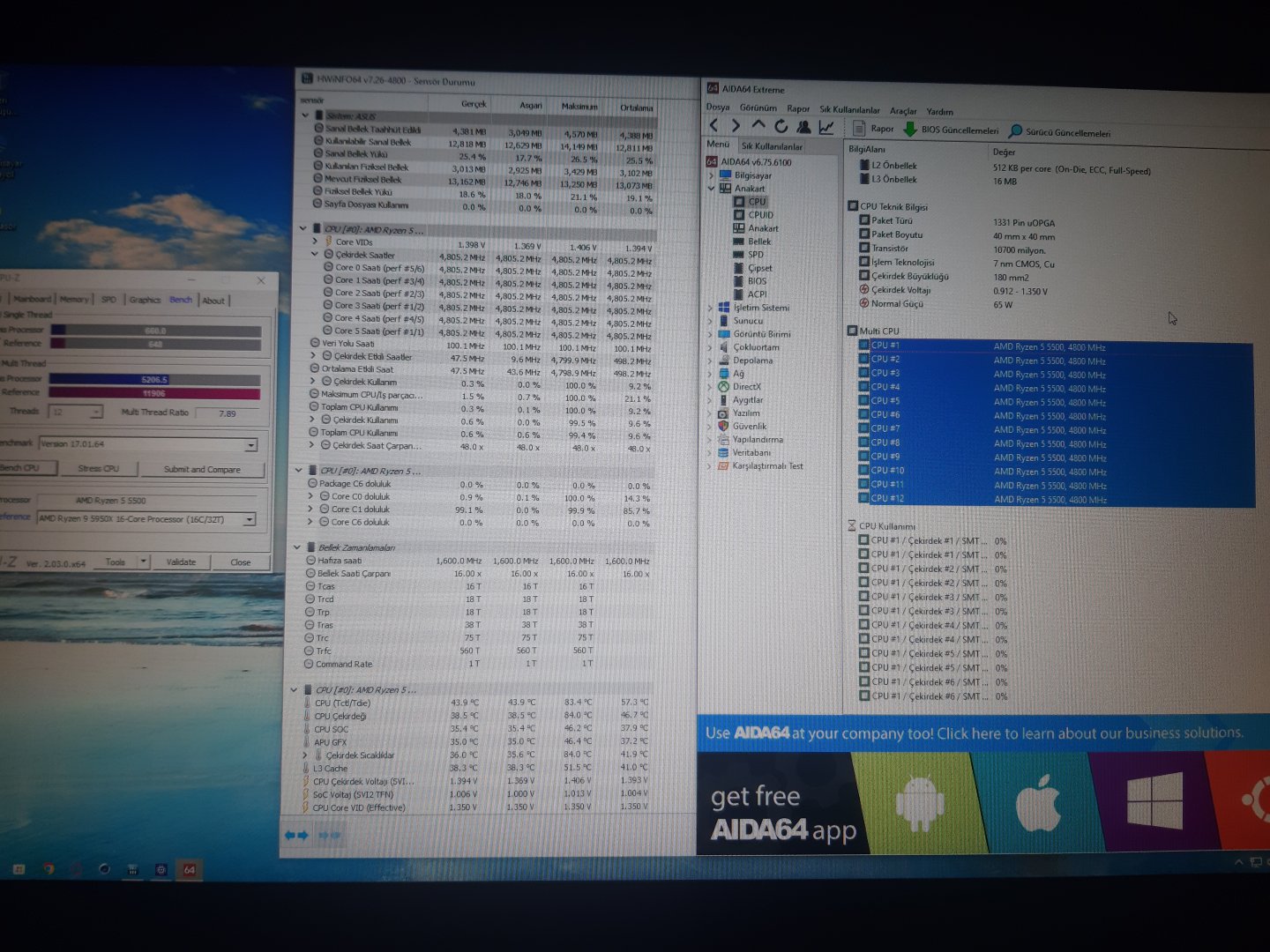
Task: Collapse the Bellek Zamanlamaları section
Action: [x=297, y=547]
